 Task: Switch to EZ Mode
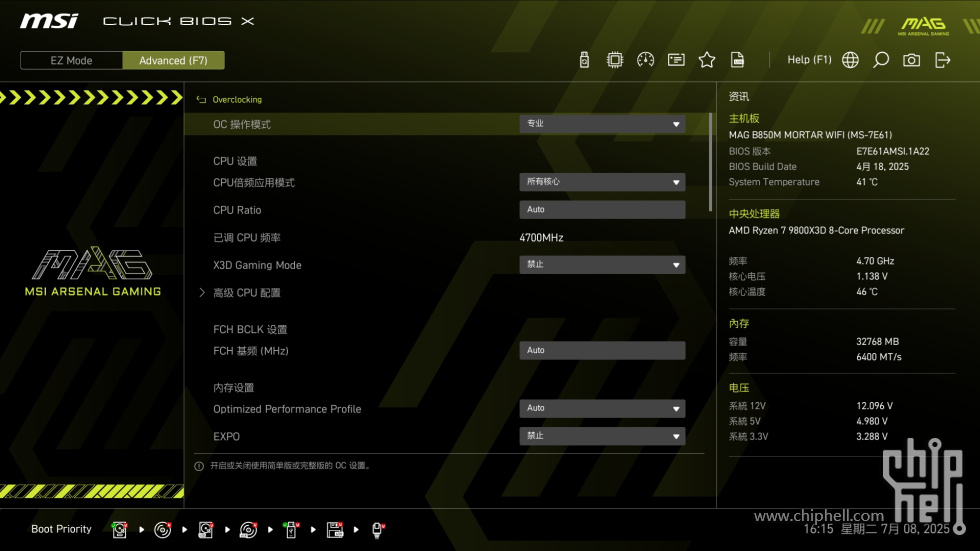point(71,61)
